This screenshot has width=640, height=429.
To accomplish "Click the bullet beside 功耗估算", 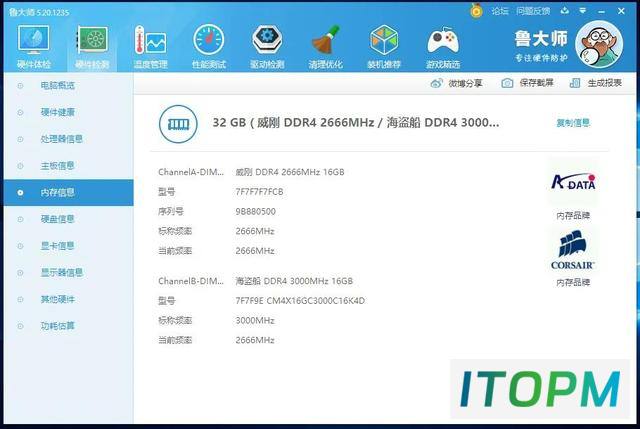I will (x=20, y=327).
